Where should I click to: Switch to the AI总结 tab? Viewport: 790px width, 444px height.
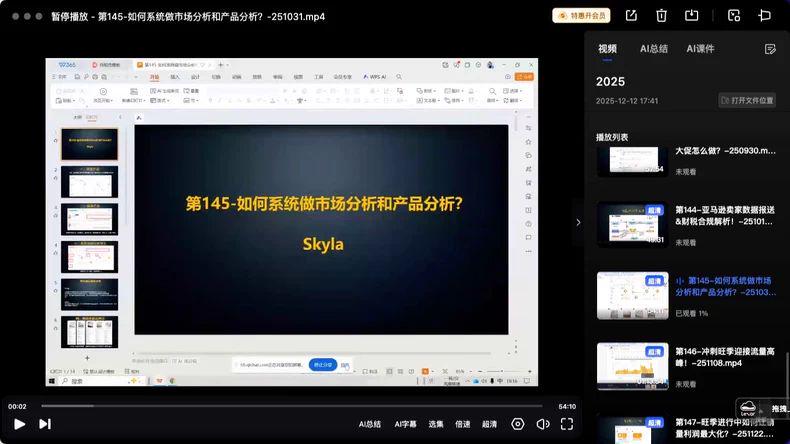pyautogui.click(x=653, y=49)
